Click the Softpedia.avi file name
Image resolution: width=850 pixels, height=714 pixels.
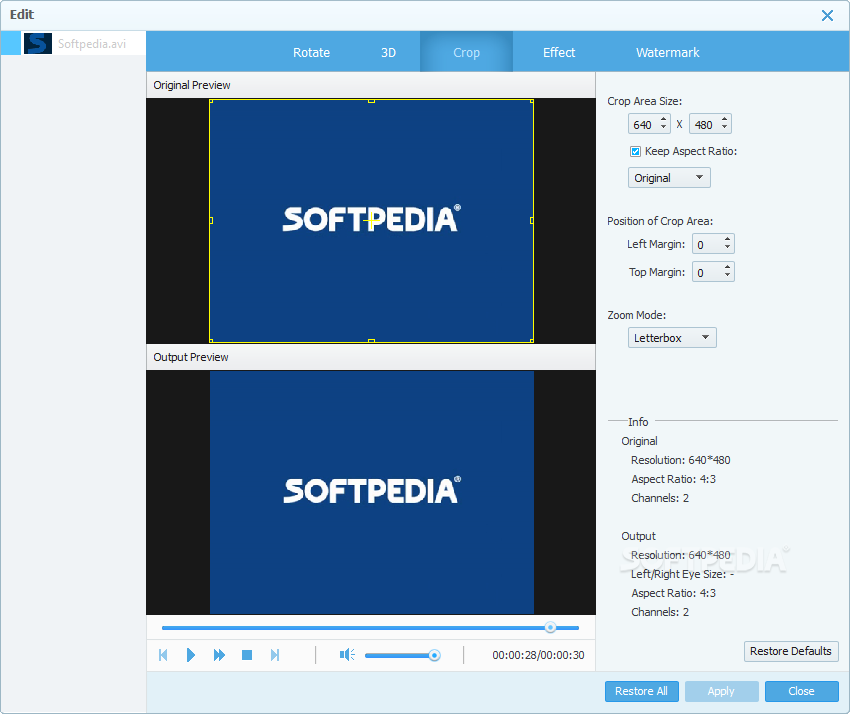92,44
